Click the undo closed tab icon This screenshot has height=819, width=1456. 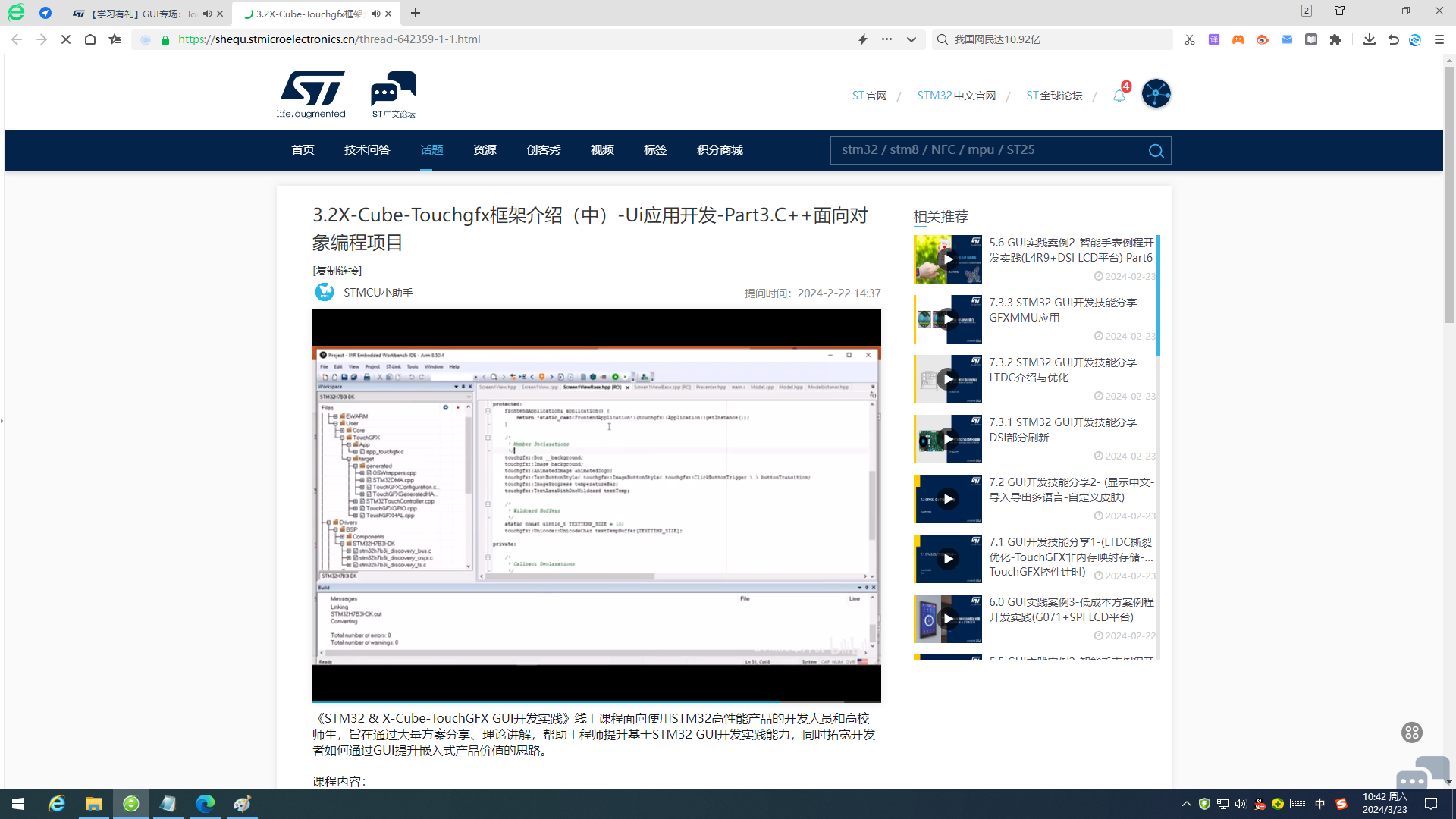(1394, 39)
